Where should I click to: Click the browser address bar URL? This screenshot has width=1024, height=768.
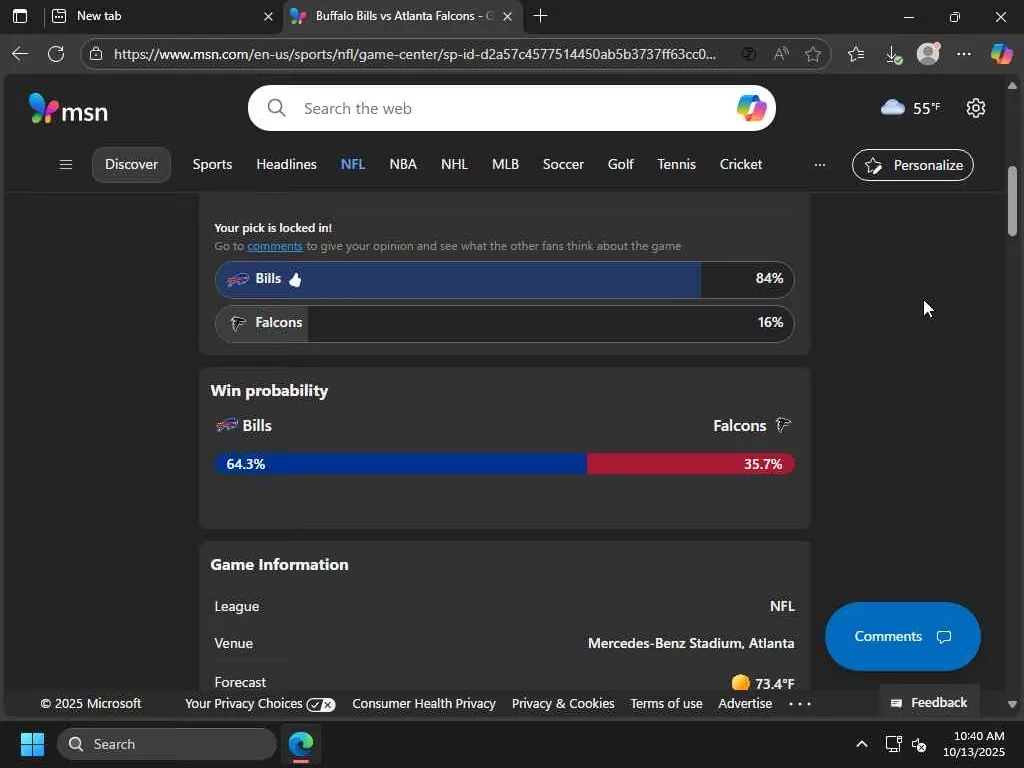(415, 54)
